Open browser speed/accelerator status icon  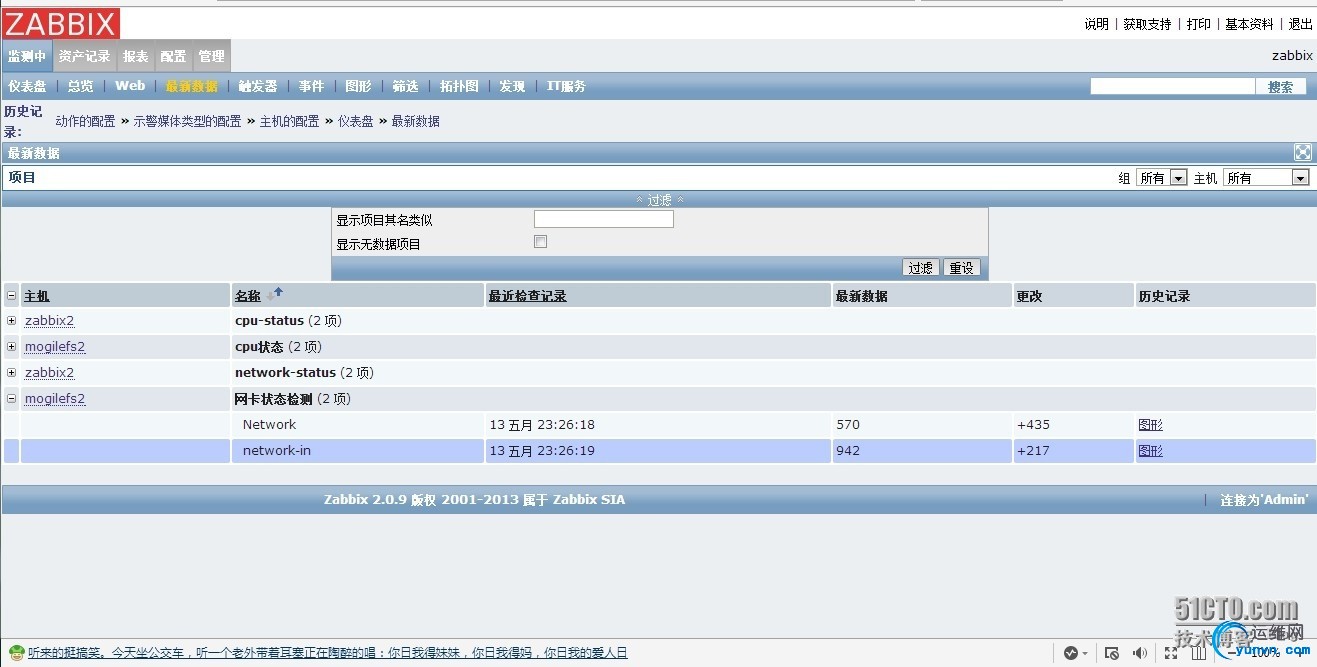pyautogui.click(x=1072, y=653)
